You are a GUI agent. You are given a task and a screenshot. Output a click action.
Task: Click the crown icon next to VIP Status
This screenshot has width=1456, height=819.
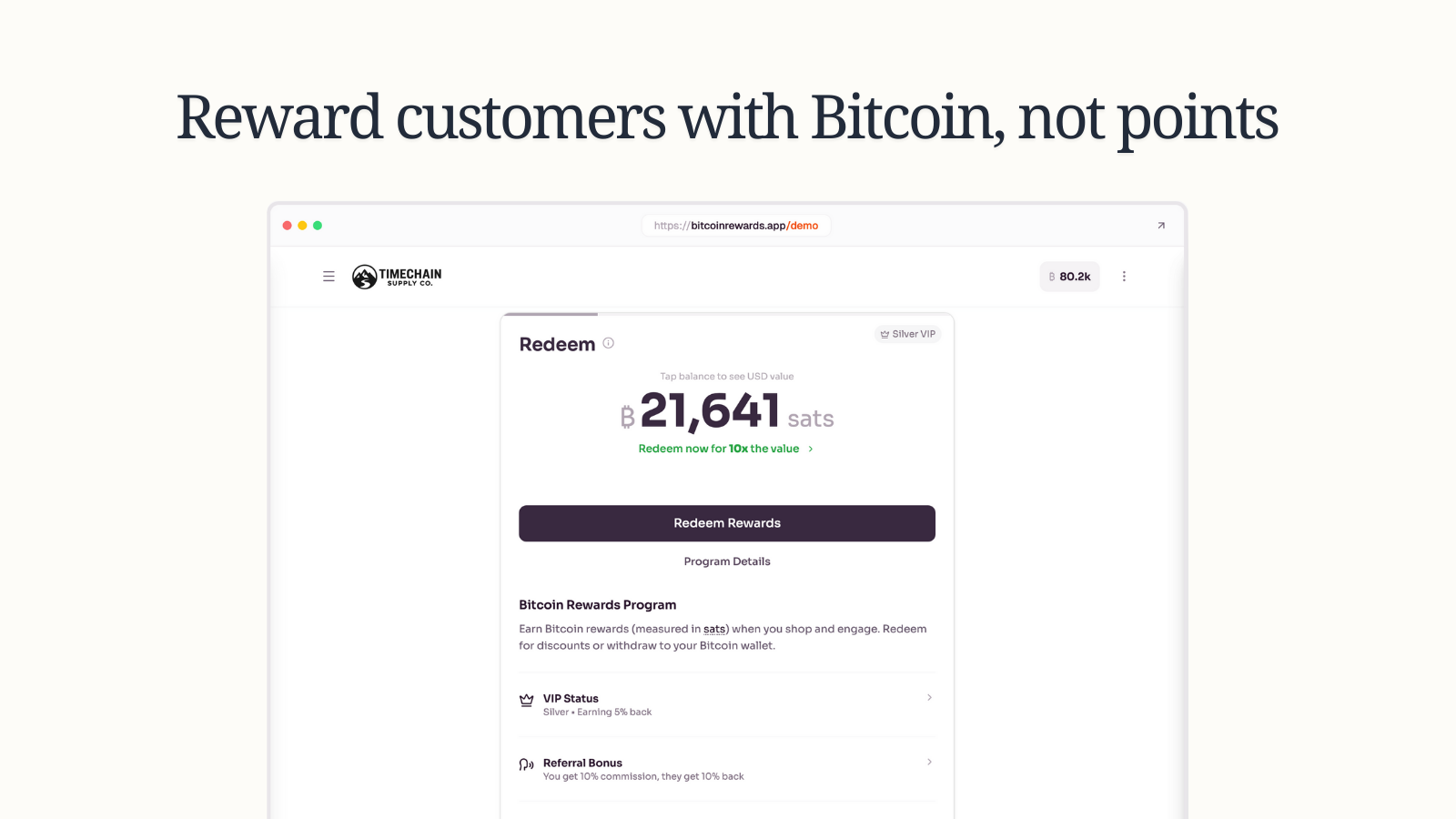526,701
